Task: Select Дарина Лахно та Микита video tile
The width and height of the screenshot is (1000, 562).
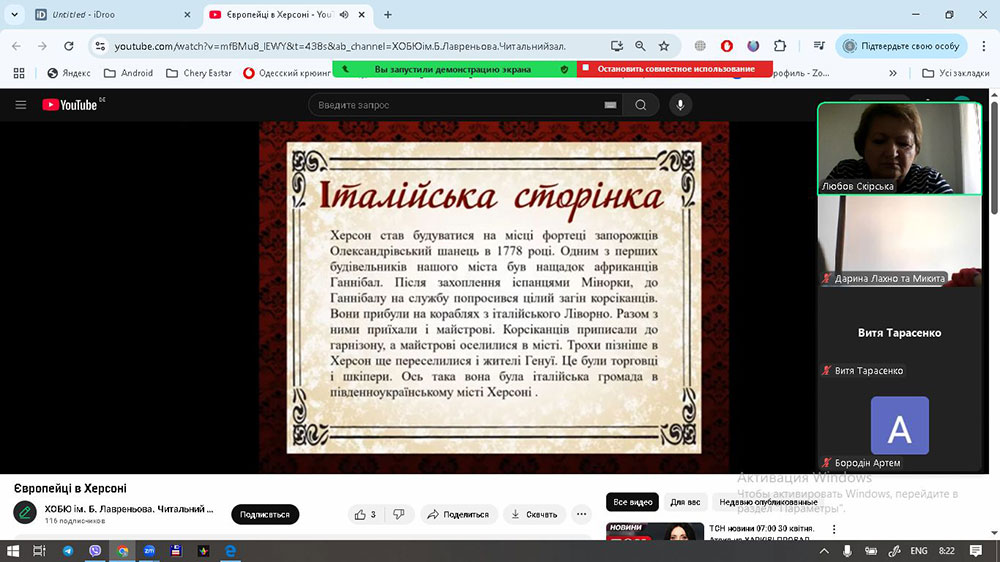Action: (899, 240)
